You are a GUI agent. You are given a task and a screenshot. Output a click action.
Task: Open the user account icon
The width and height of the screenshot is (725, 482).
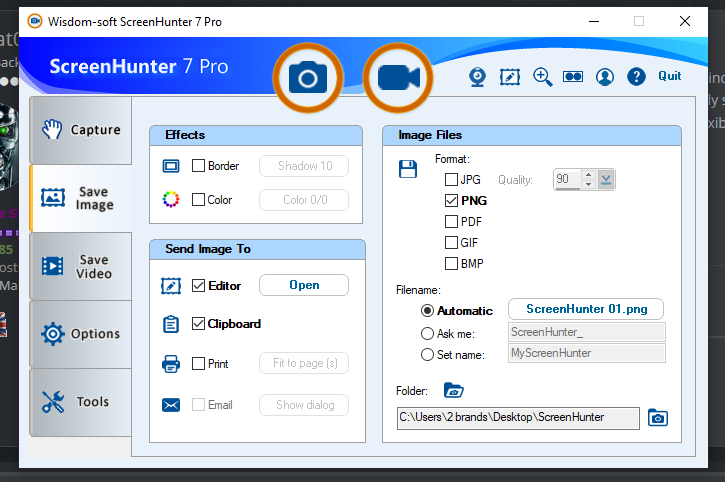tap(605, 77)
